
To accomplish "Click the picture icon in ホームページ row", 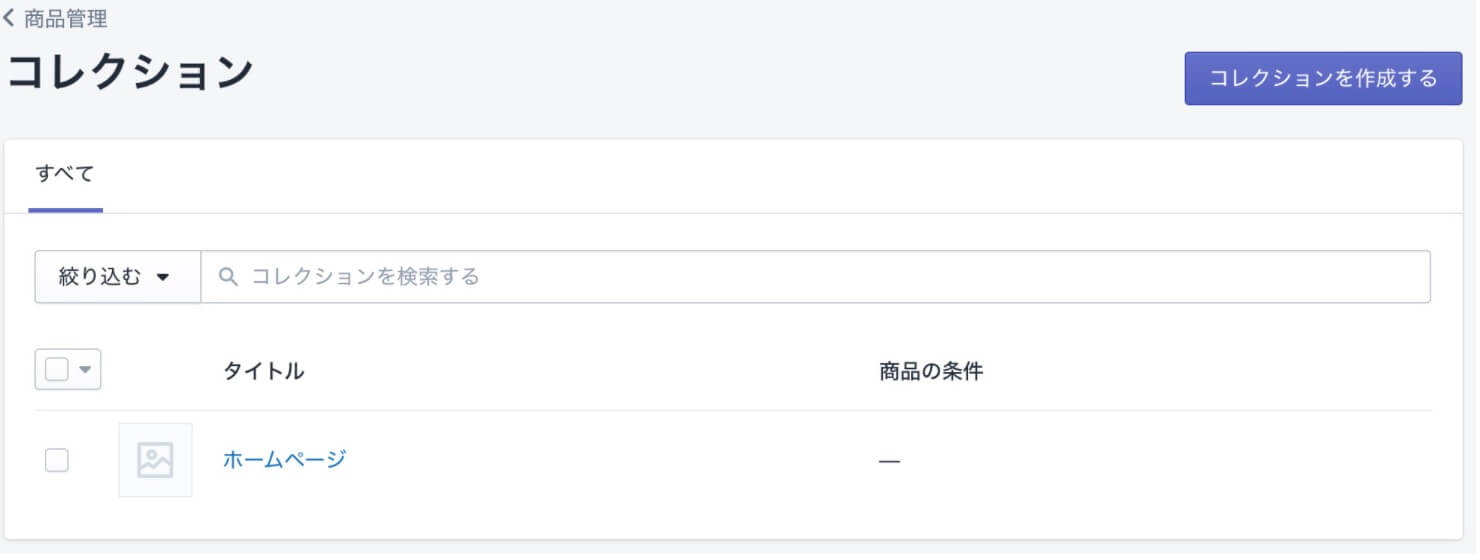I will click(x=155, y=460).
